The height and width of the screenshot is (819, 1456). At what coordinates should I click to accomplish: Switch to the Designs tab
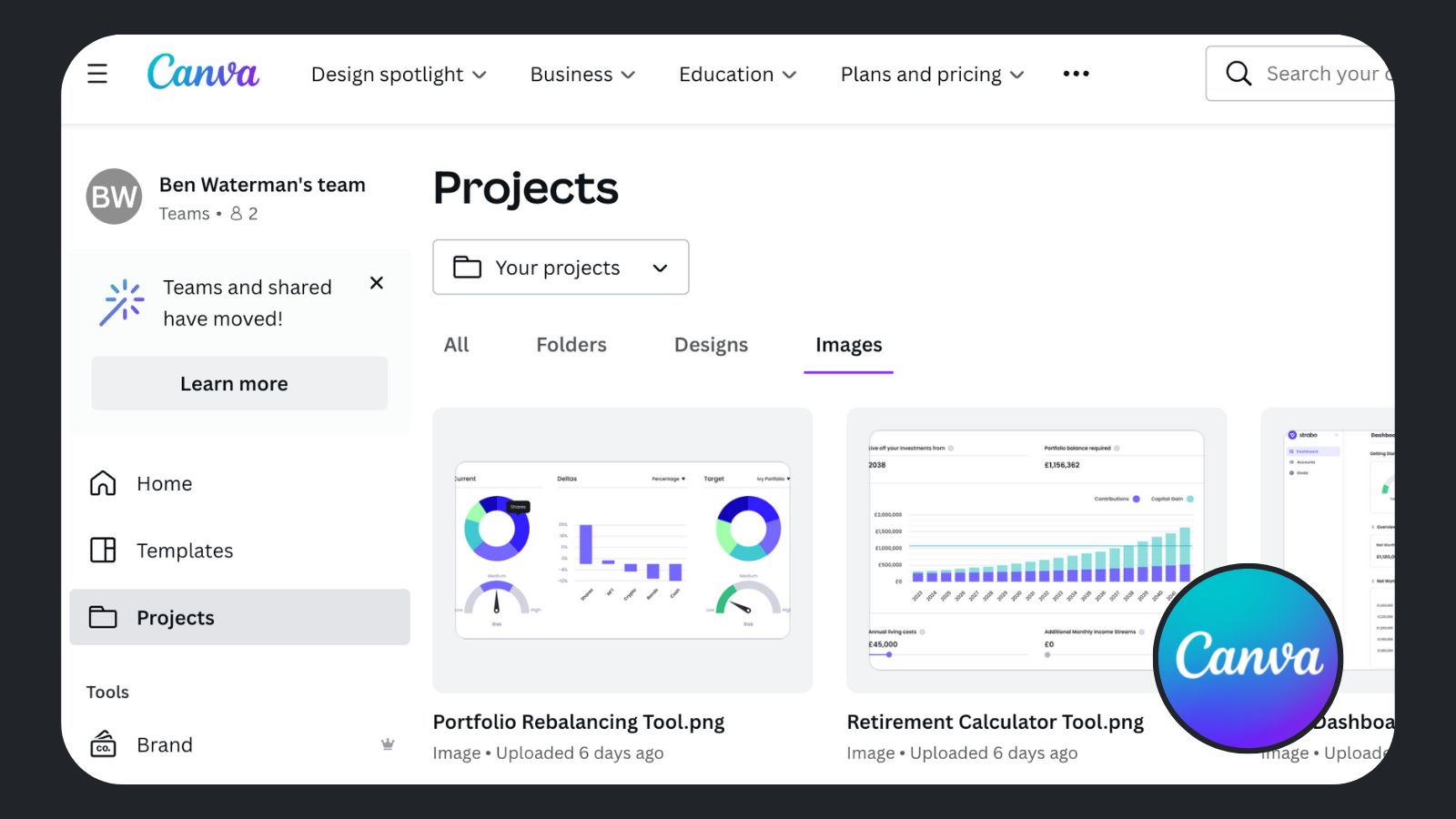pyautogui.click(x=711, y=345)
